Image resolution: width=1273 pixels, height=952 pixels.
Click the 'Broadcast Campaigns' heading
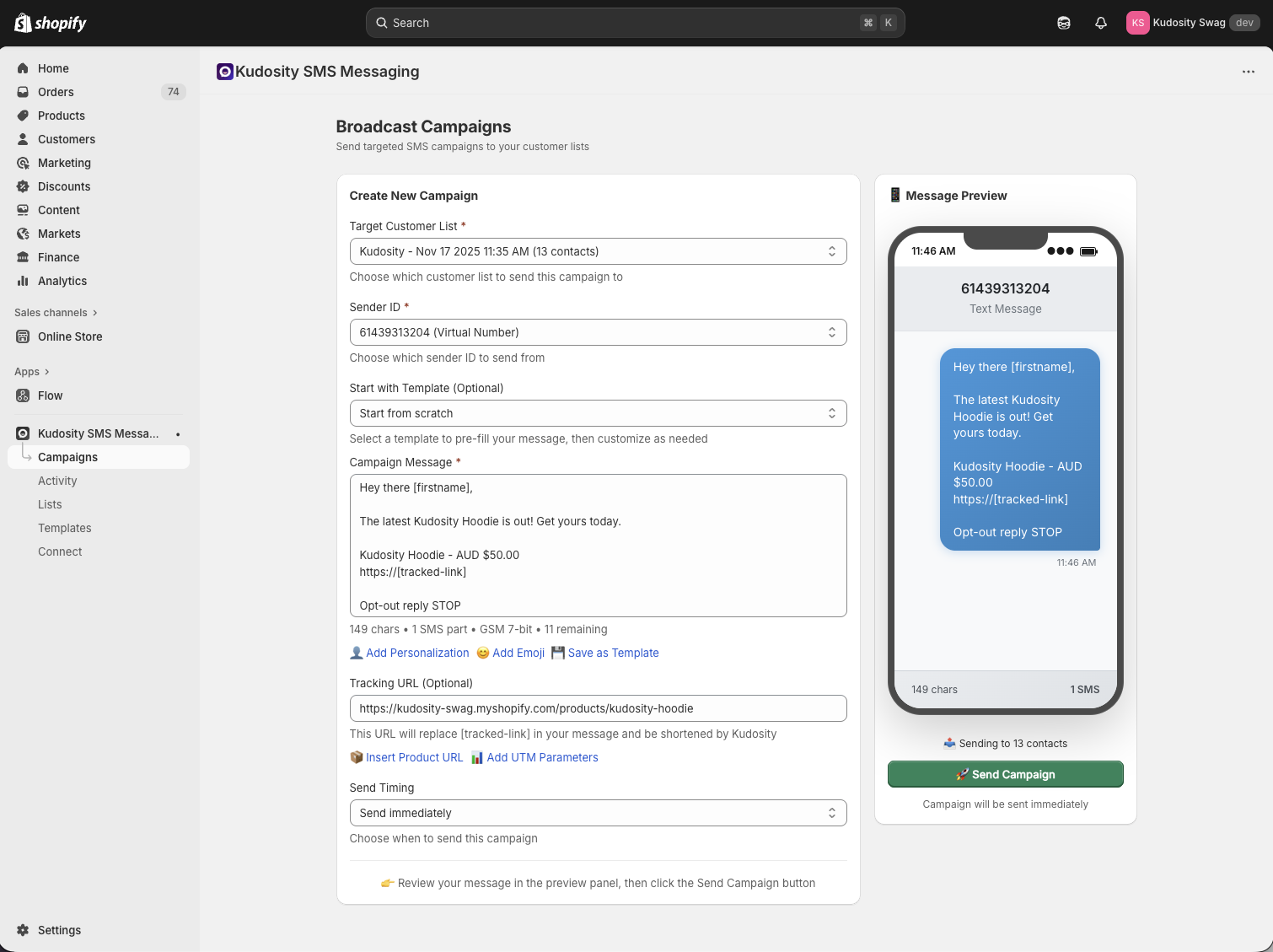(423, 126)
